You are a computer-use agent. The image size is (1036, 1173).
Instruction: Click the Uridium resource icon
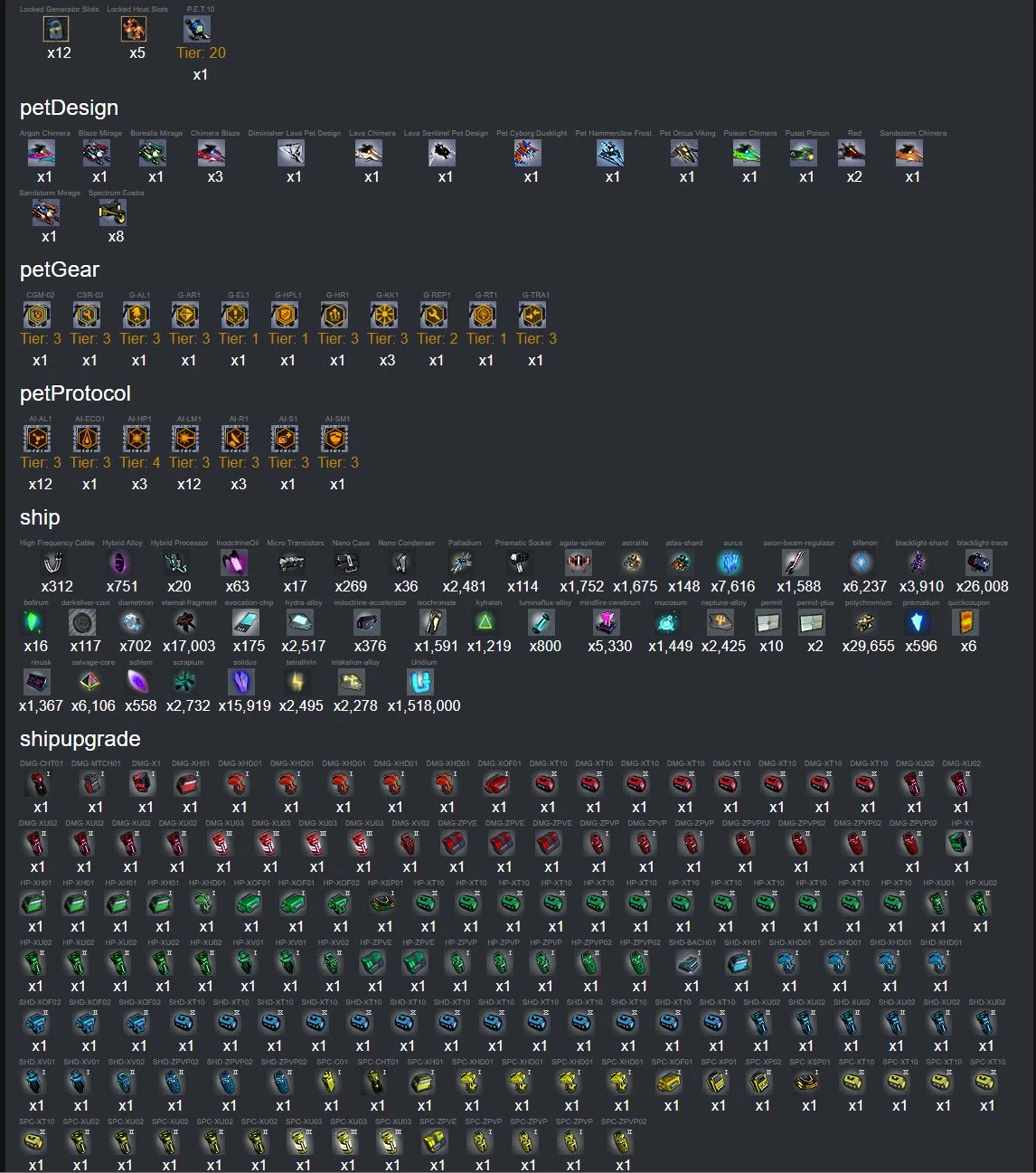421,682
